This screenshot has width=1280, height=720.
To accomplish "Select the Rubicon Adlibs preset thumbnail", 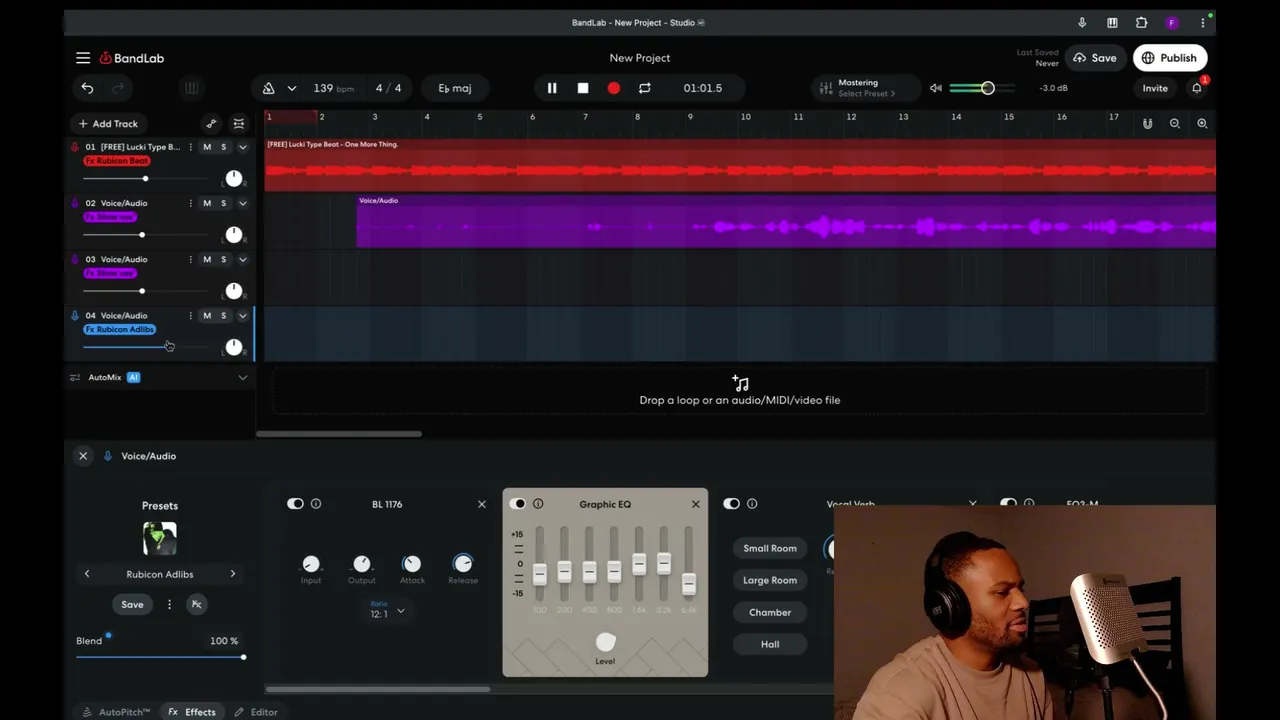I will point(160,539).
